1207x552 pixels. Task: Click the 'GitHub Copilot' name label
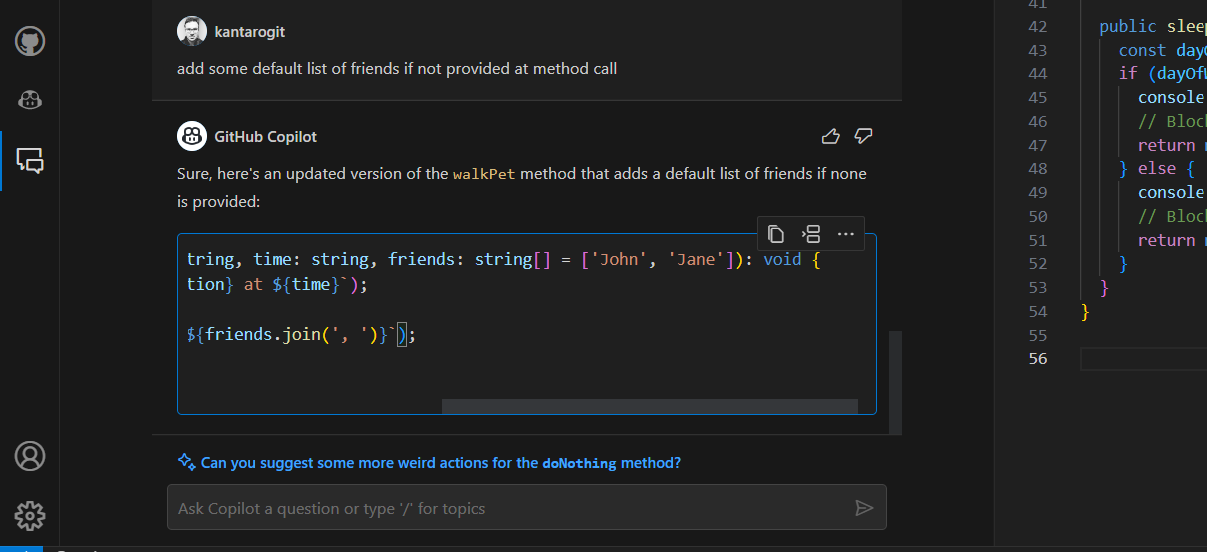pos(266,136)
